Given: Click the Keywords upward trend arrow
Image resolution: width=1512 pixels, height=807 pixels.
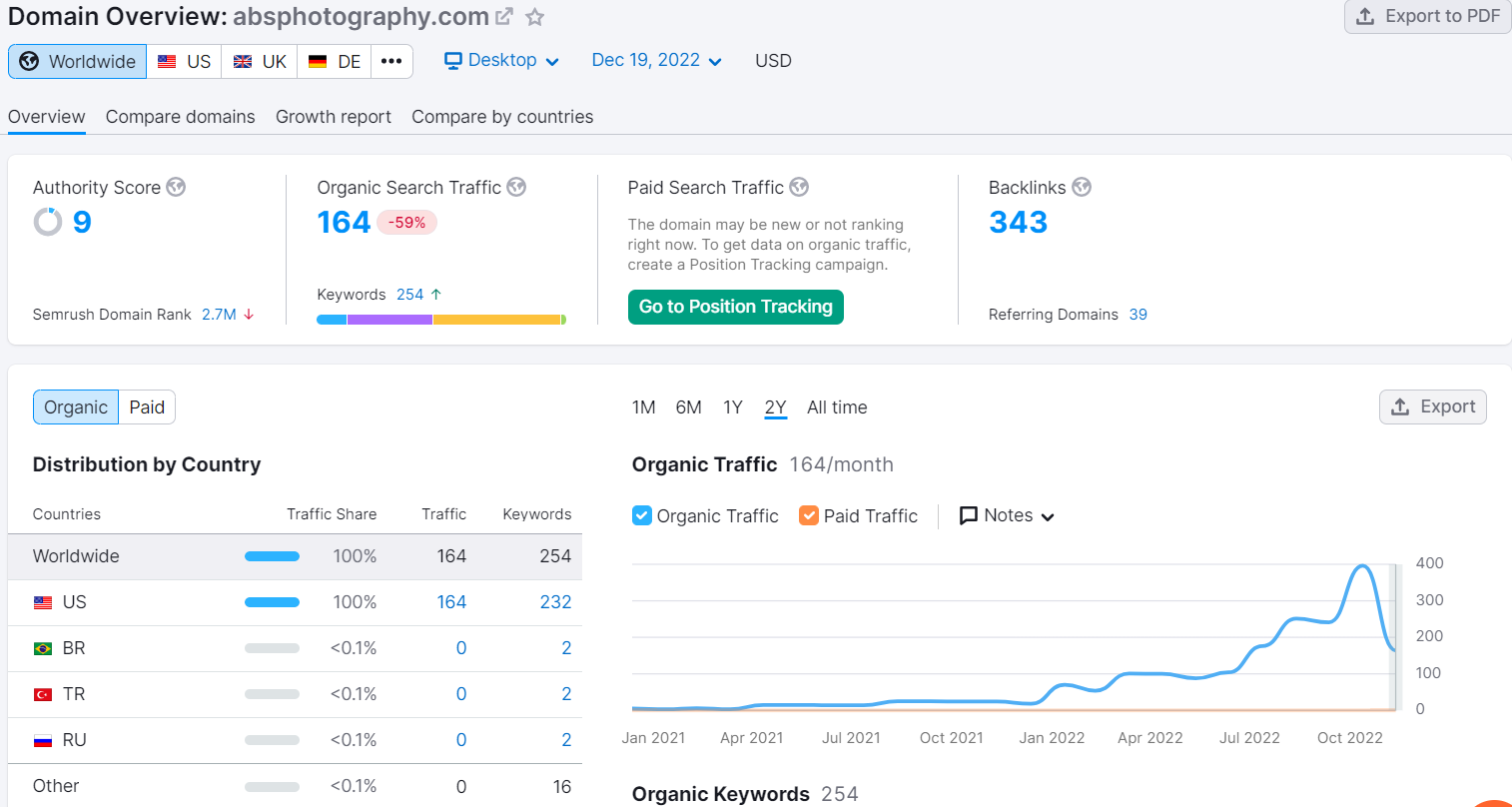Looking at the screenshot, I should (x=436, y=294).
